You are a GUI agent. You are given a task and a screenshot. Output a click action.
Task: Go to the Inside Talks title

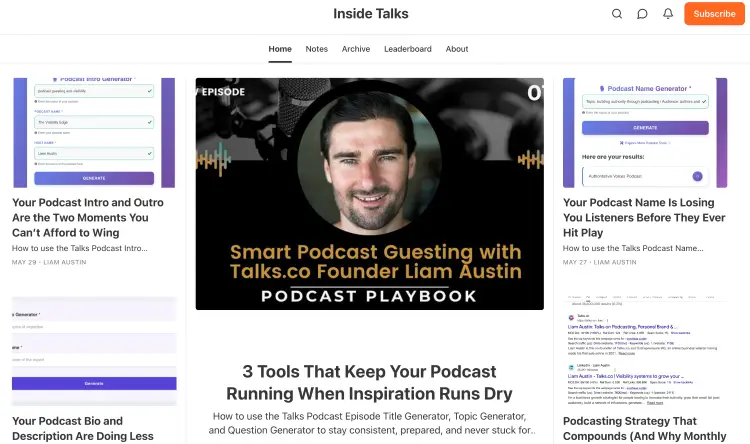371,14
